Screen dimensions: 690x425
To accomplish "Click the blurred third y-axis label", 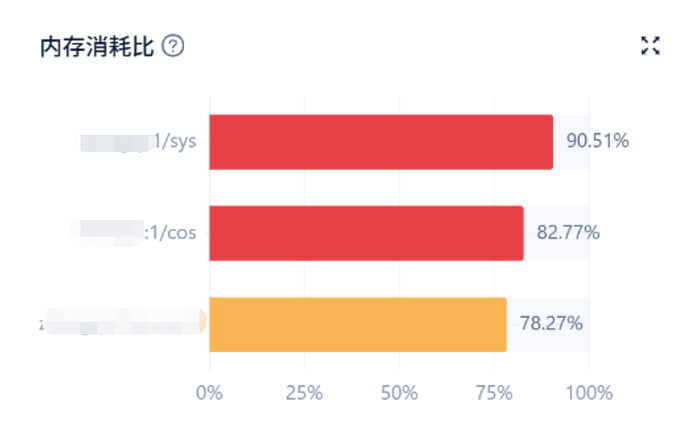I will point(122,323).
